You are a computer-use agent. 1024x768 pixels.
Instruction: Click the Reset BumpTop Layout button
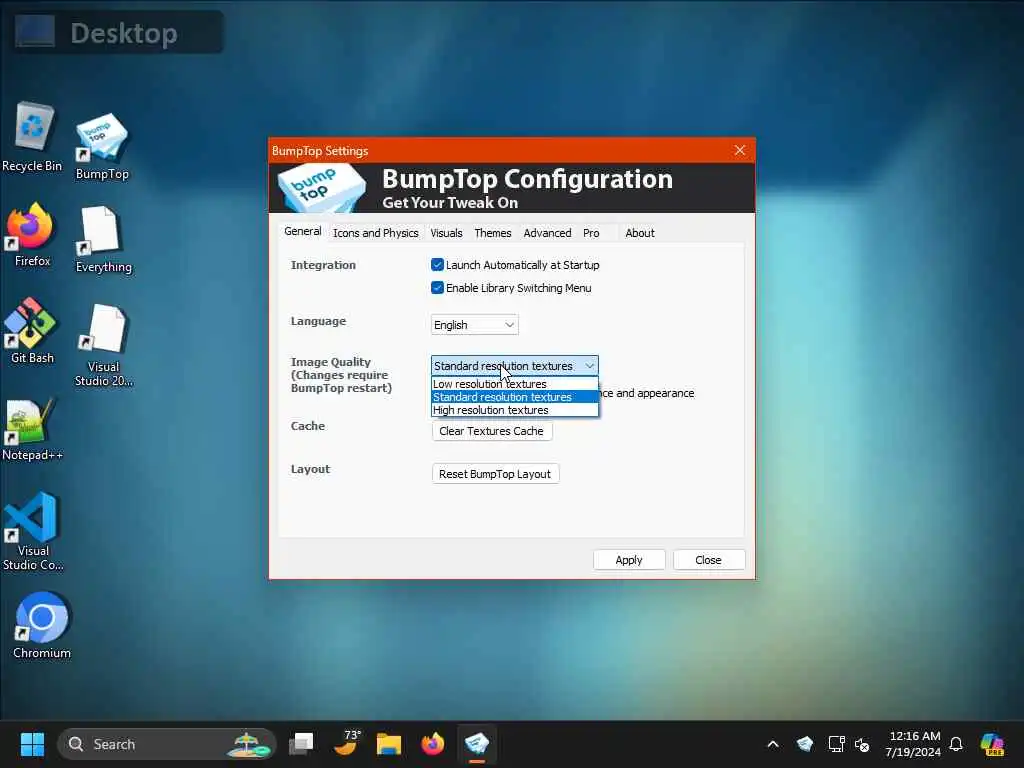click(x=495, y=474)
